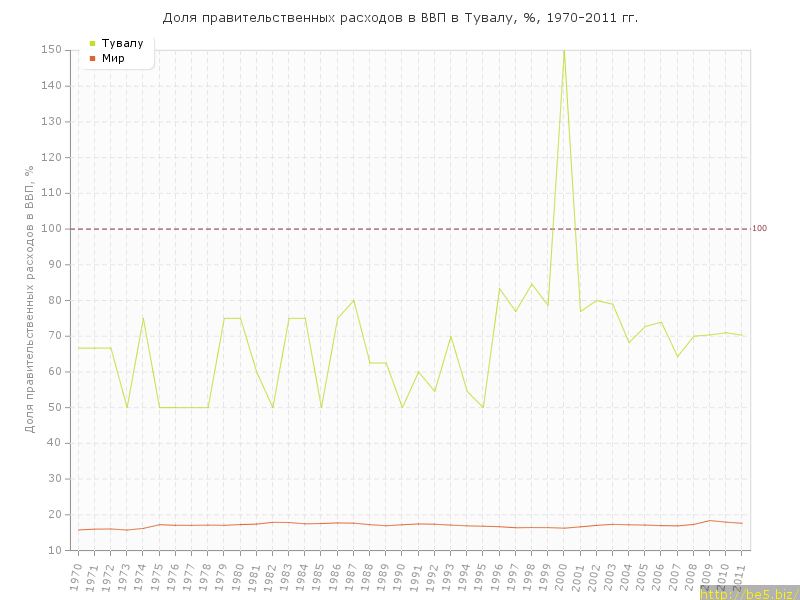Toggle the Тувалу series legend label
The width and height of the screenshot is (800, 600).
click(x=122, y=44)
